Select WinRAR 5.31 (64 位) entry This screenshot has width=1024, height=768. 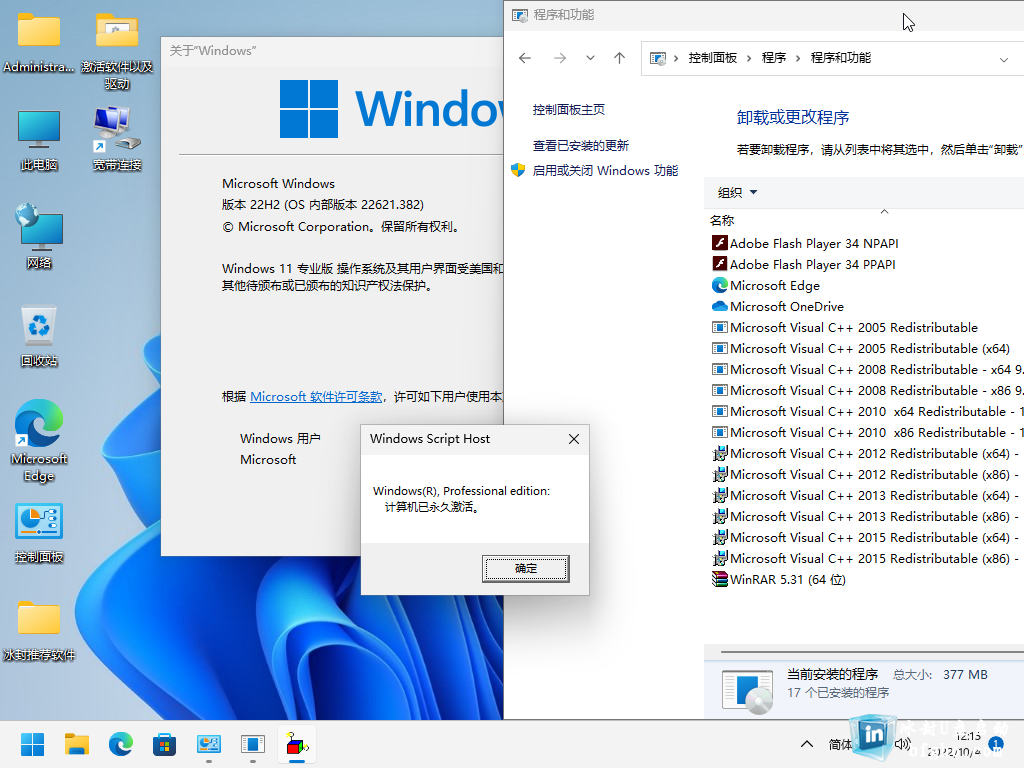pos(779,579)
